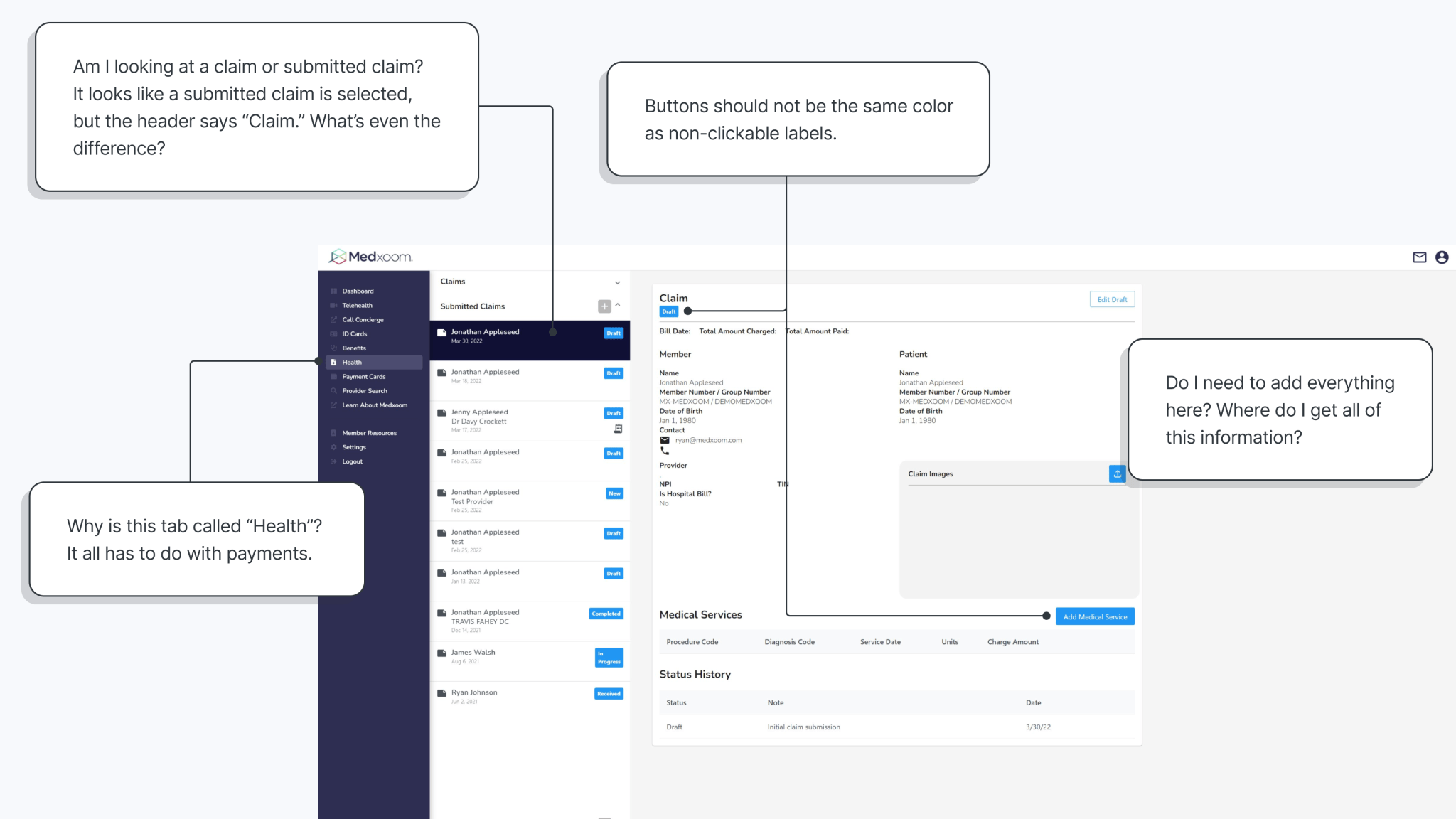Click file icon on TRAVIS FAHEY DC claim
This screenshot has height=819, width=1456.
(x=441, y=613)
